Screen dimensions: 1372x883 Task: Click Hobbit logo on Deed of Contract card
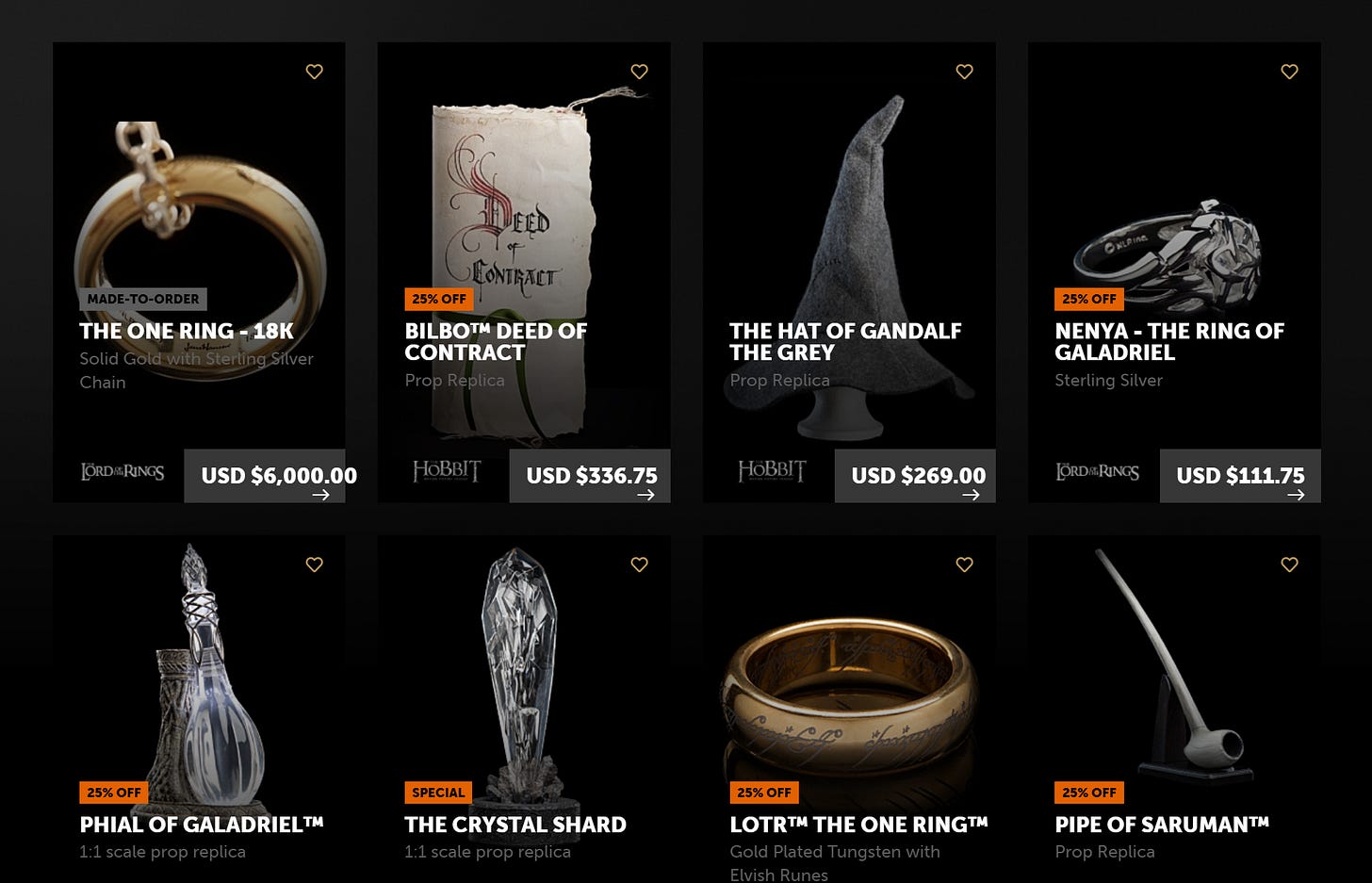coord(447,471)
